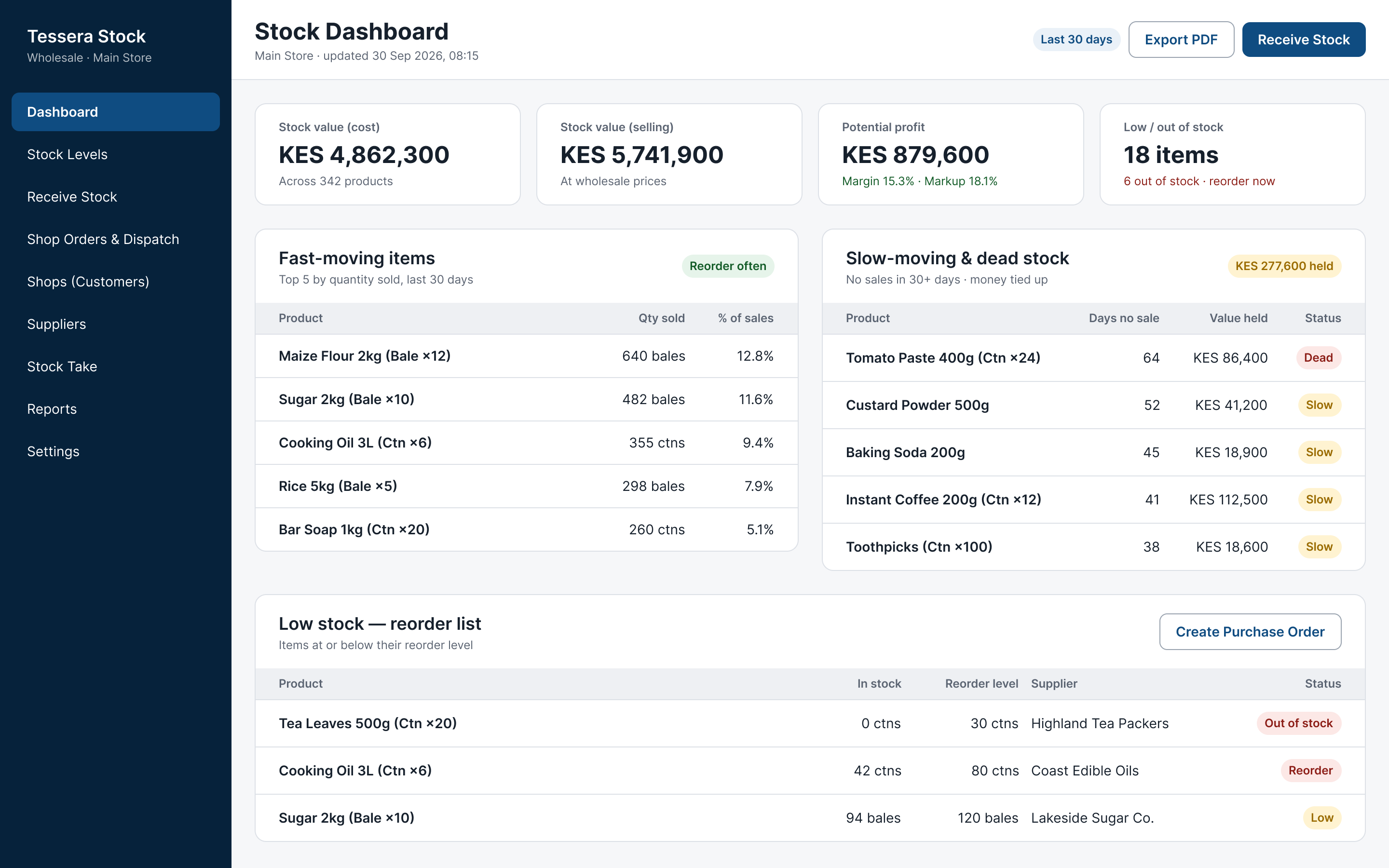Select Cooking Oil 3L in Fast-moving items
The width and height of the screenshot is (1389, 868).
click(526, 443)
